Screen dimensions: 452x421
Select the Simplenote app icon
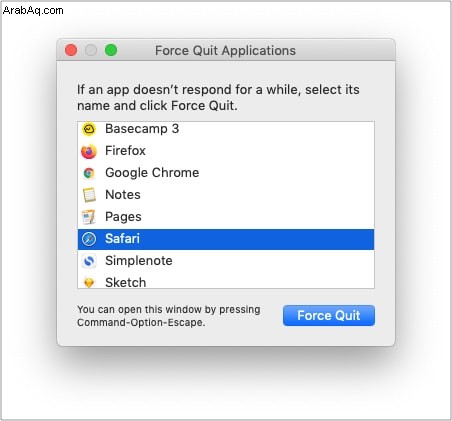89,261
